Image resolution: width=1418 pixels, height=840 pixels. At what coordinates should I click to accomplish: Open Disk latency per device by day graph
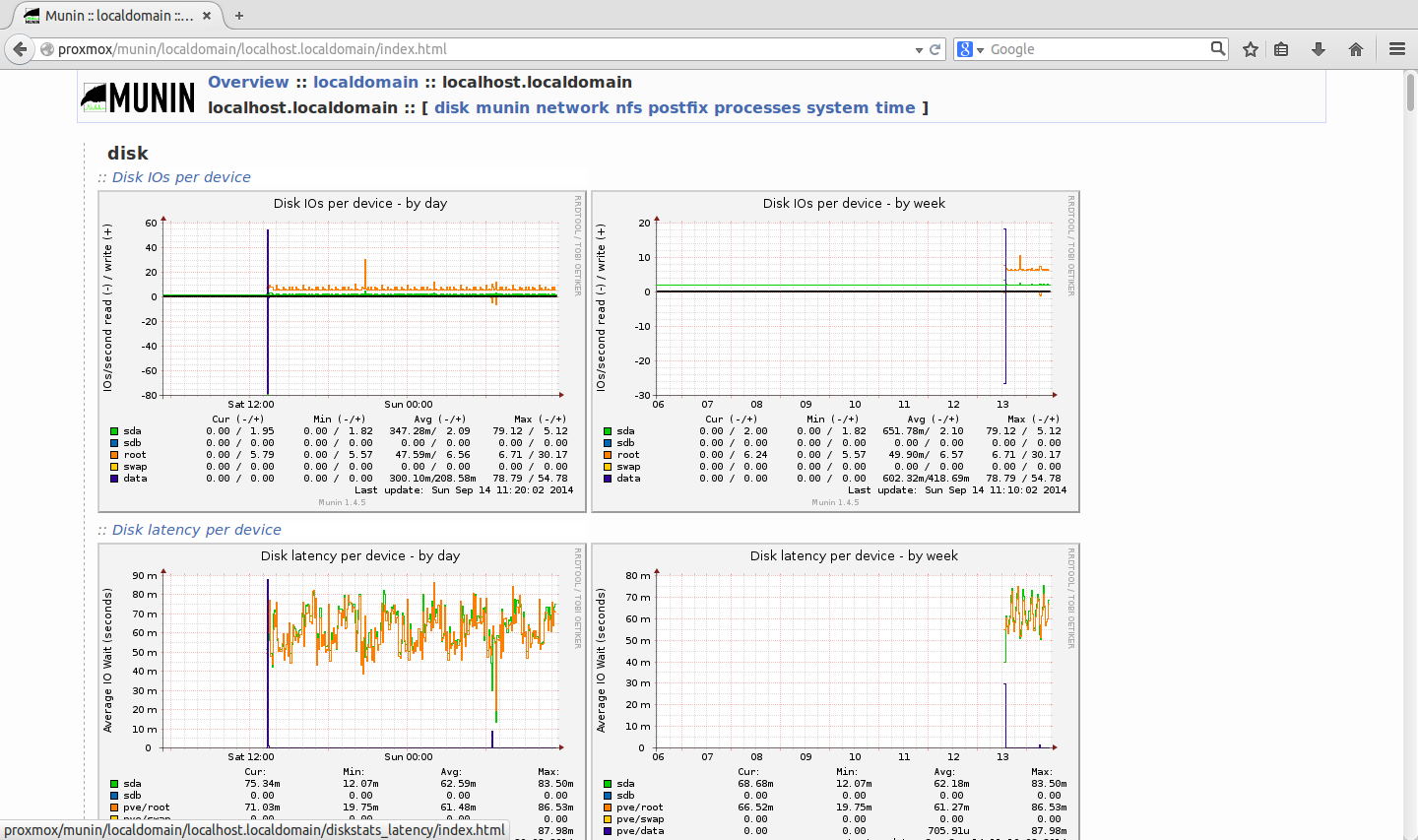click(343, 691)
